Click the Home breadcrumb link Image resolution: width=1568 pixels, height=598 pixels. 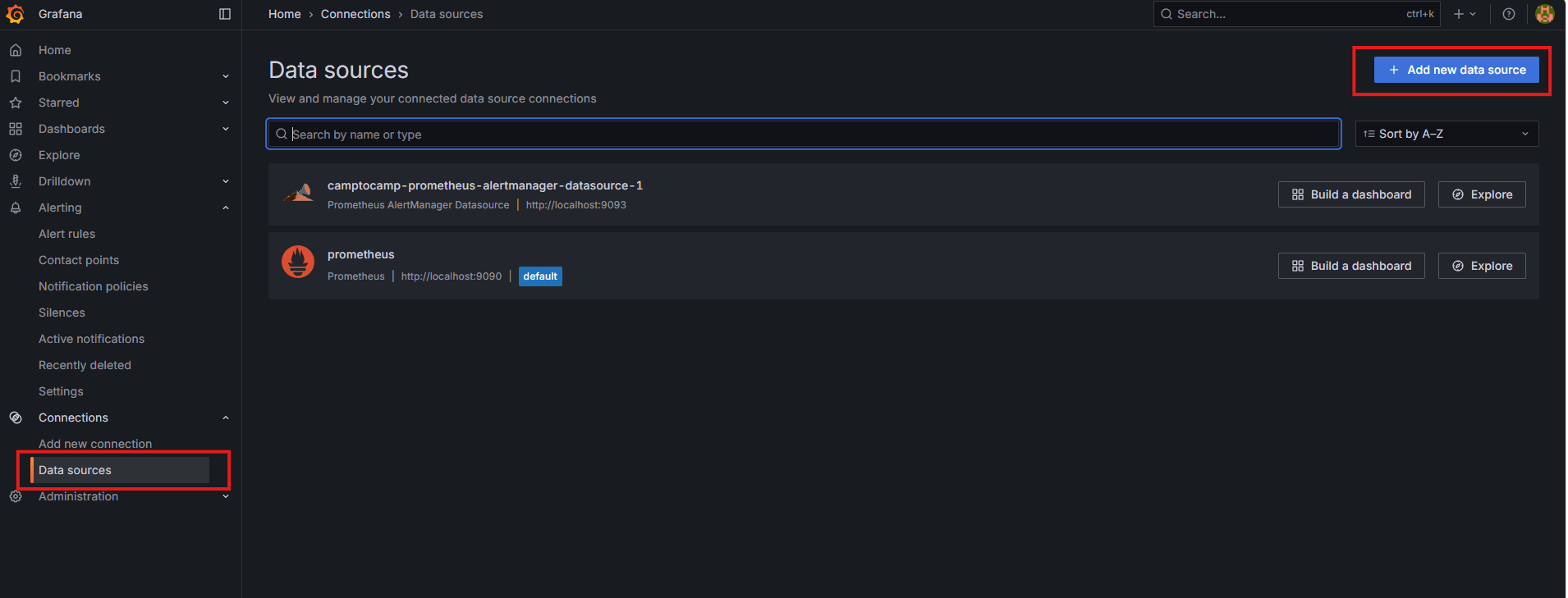(285, 14)
